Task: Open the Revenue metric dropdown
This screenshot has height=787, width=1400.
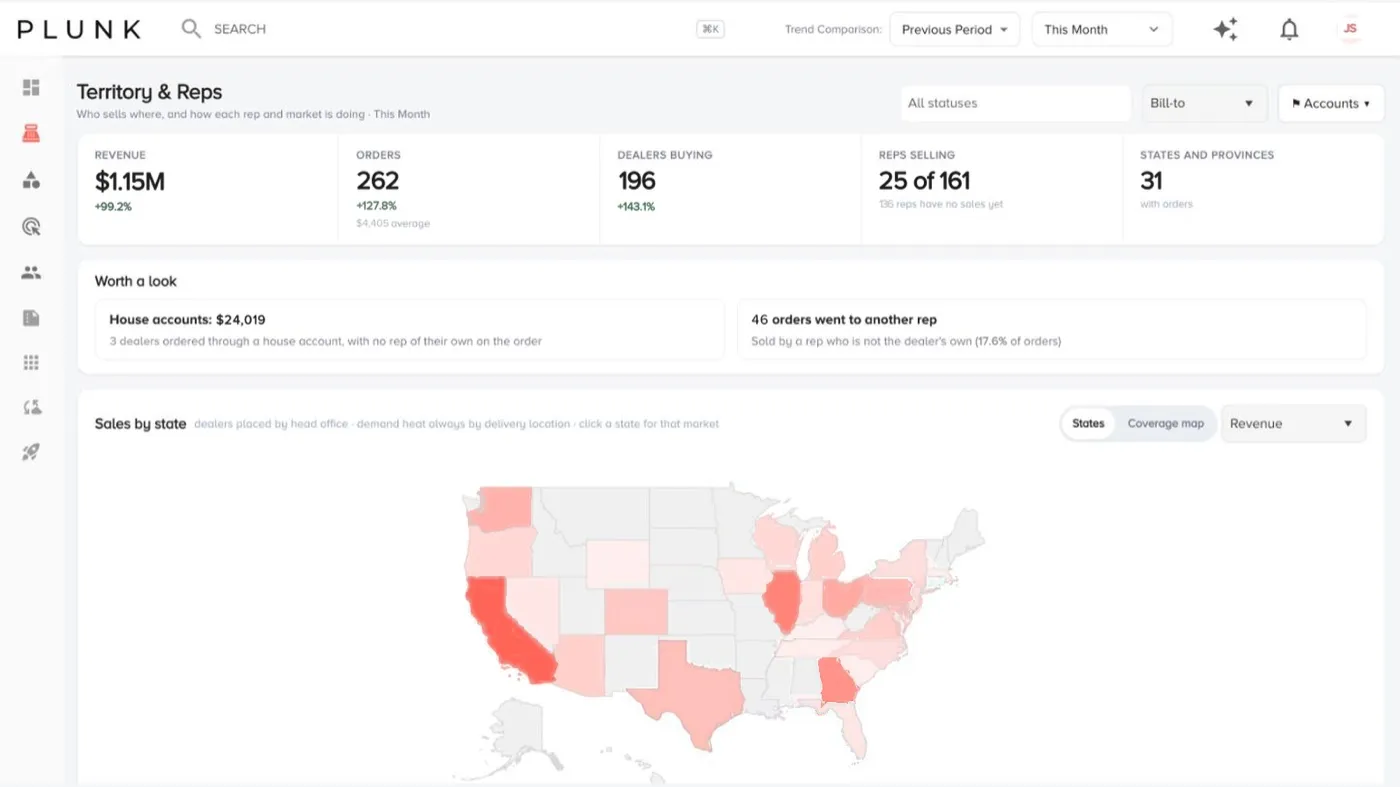Action: click(x=1293, y=424)
